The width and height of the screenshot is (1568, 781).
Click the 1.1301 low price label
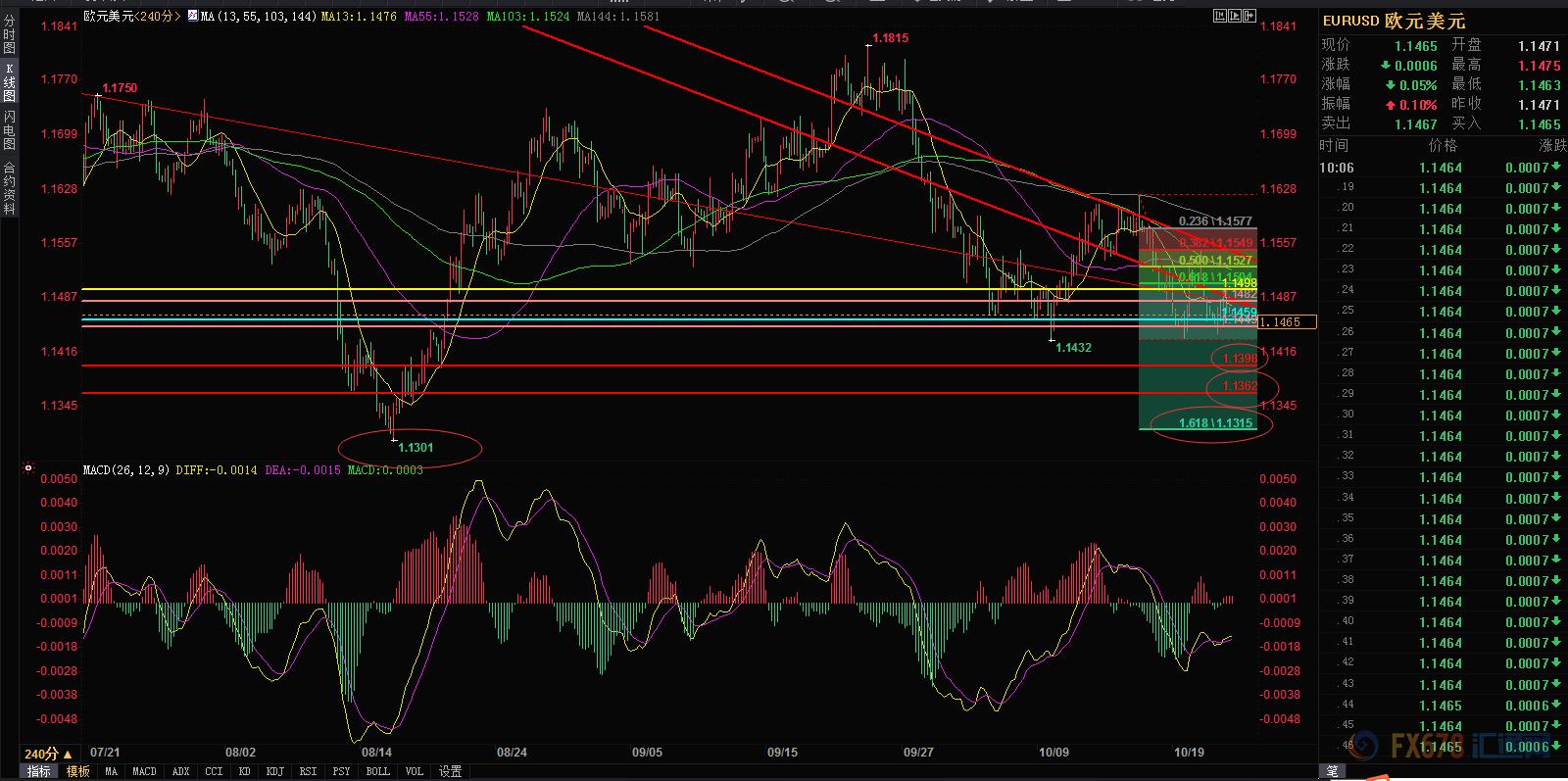point(416,448)
